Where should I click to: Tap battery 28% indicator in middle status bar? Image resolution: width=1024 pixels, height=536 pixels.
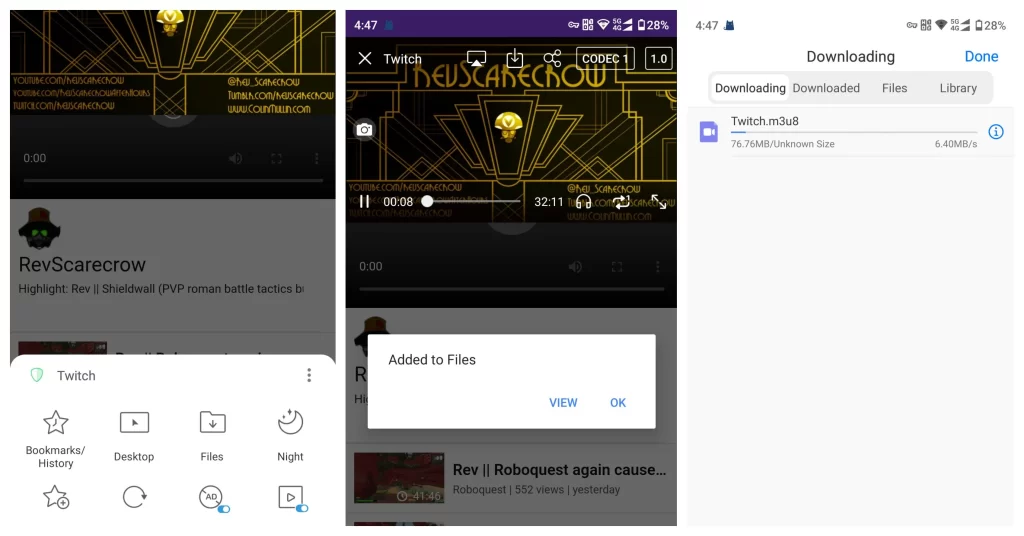pos(653,25)
